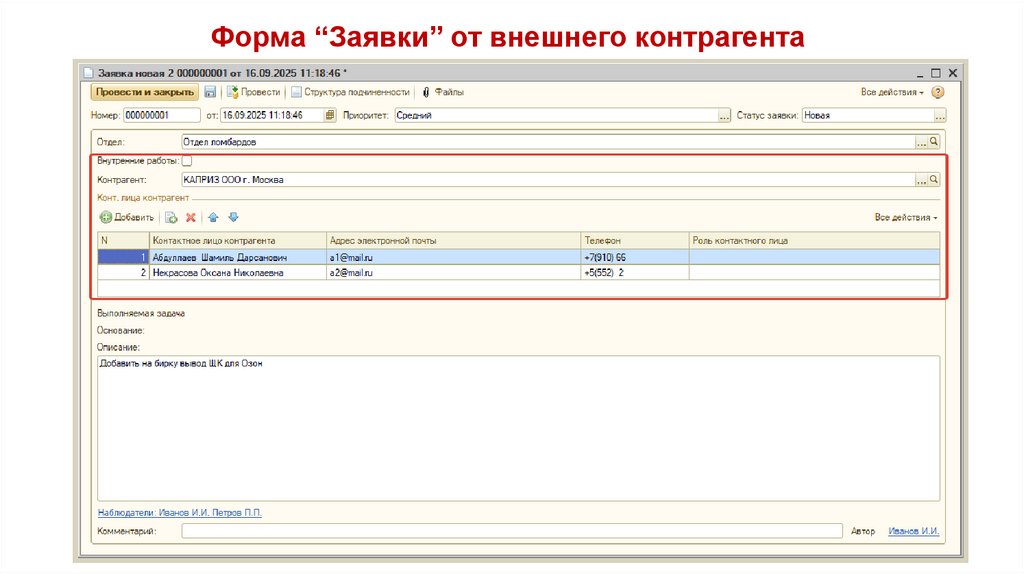Screen dimensions: 1024x574
Task: Click into the Описание text area
Action: (x=519, y=428)
